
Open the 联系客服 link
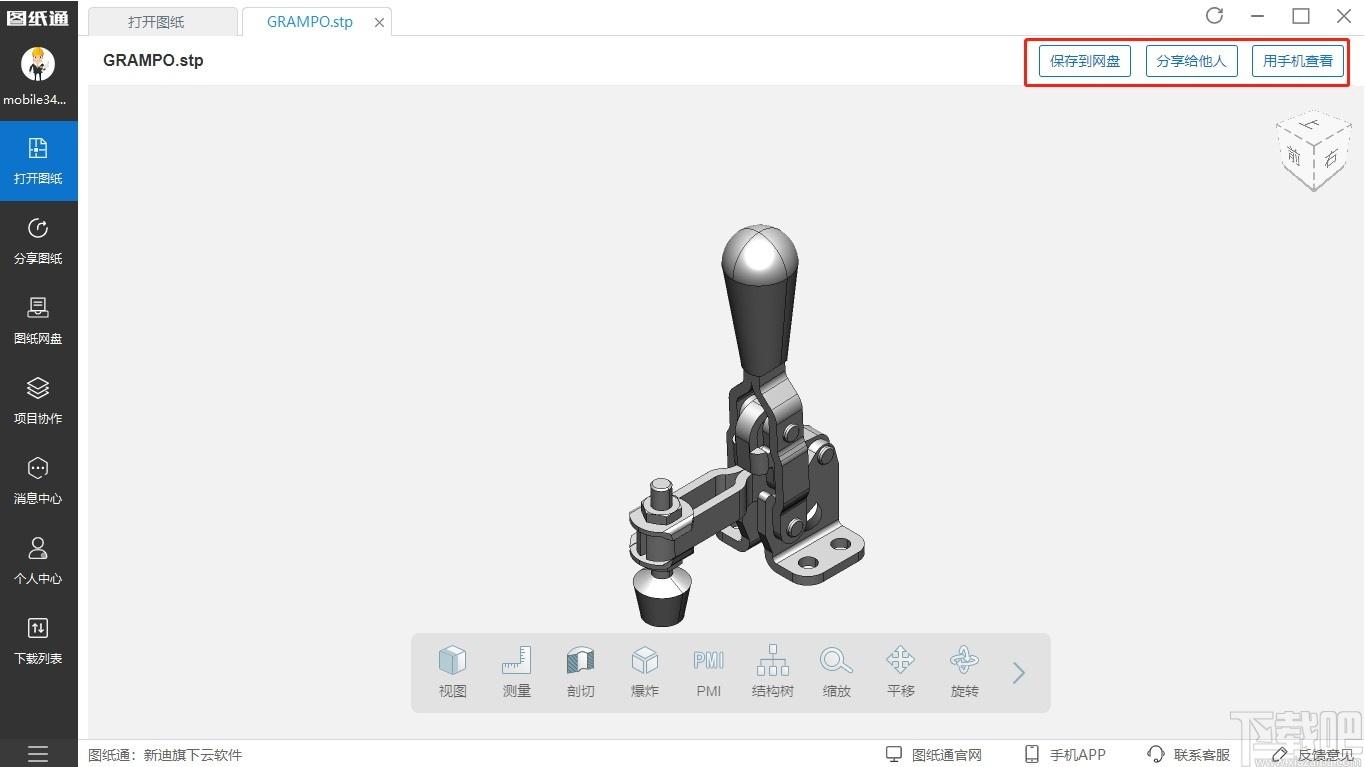pos(1189,755)
